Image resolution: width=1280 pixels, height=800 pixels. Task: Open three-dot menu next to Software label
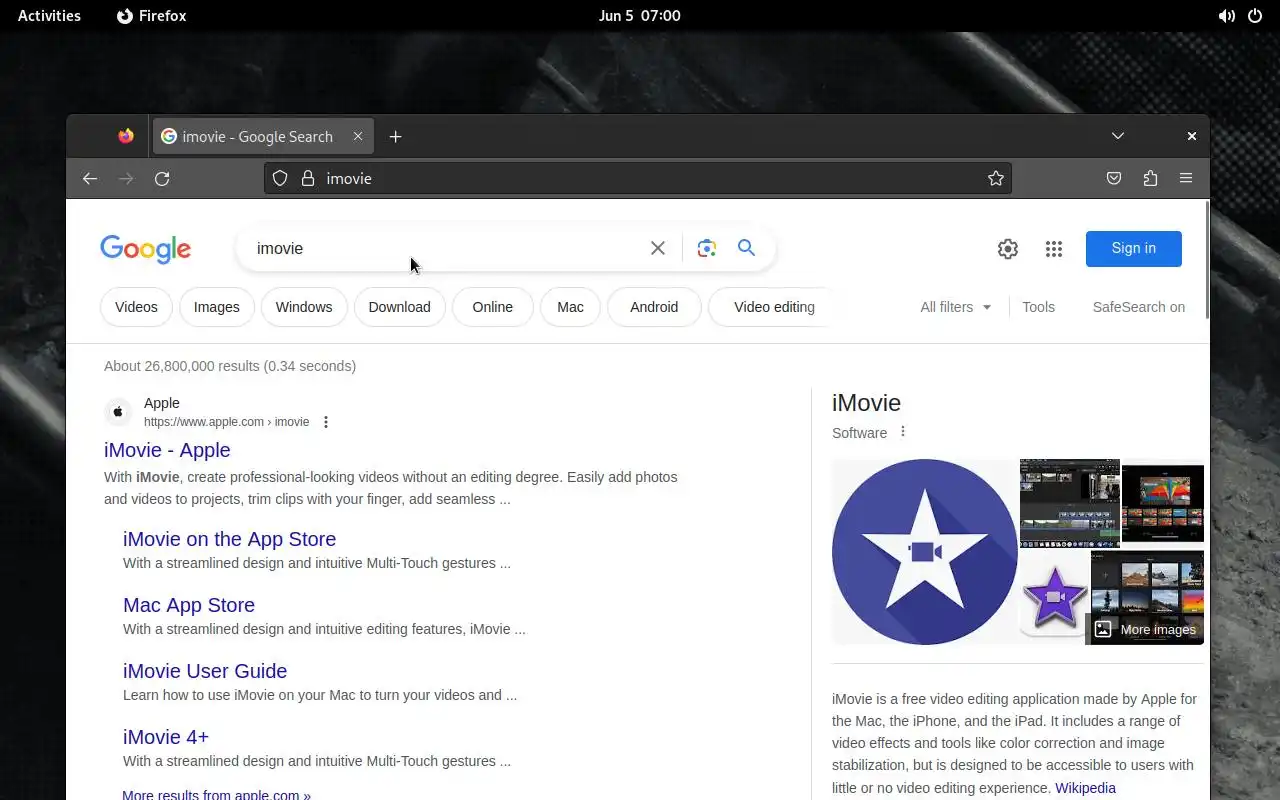[x=903, y=432]
